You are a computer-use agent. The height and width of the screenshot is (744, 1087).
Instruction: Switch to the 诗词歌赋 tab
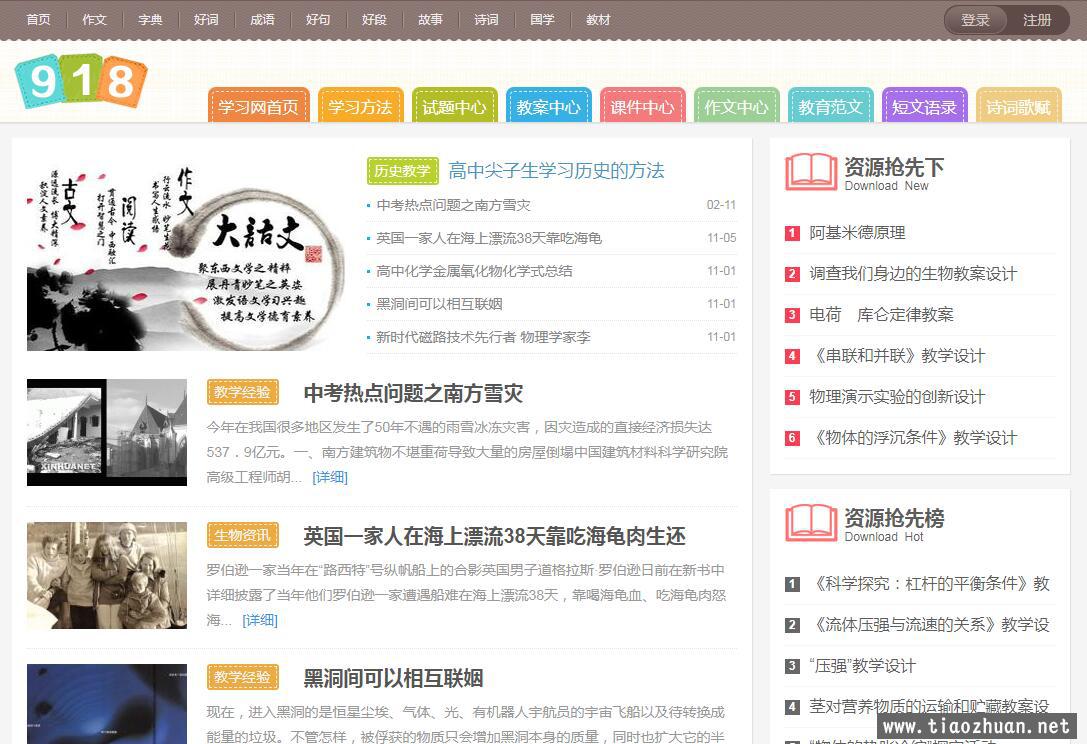click(x=1018, y=106)
